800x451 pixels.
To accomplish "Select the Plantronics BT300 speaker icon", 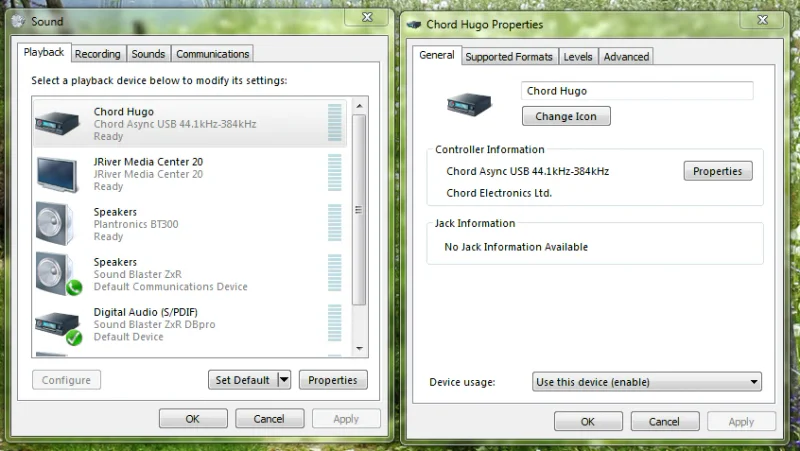I will point(55,224).
